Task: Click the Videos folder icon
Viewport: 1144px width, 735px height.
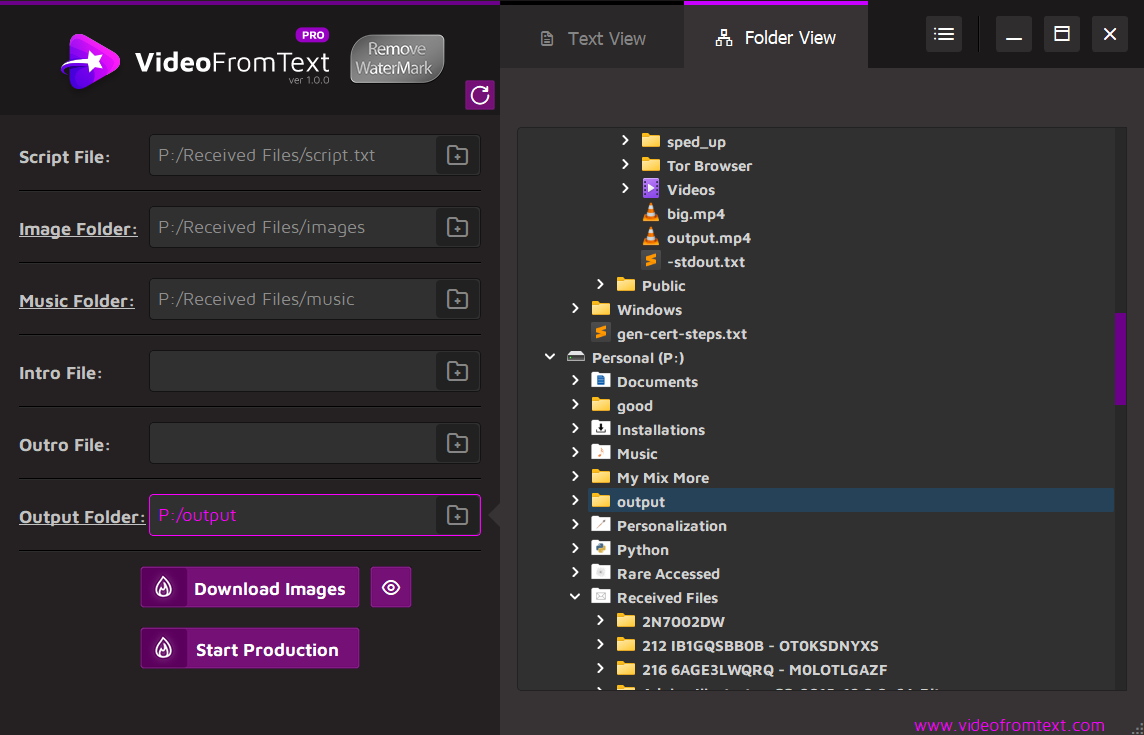Action: 651,189
